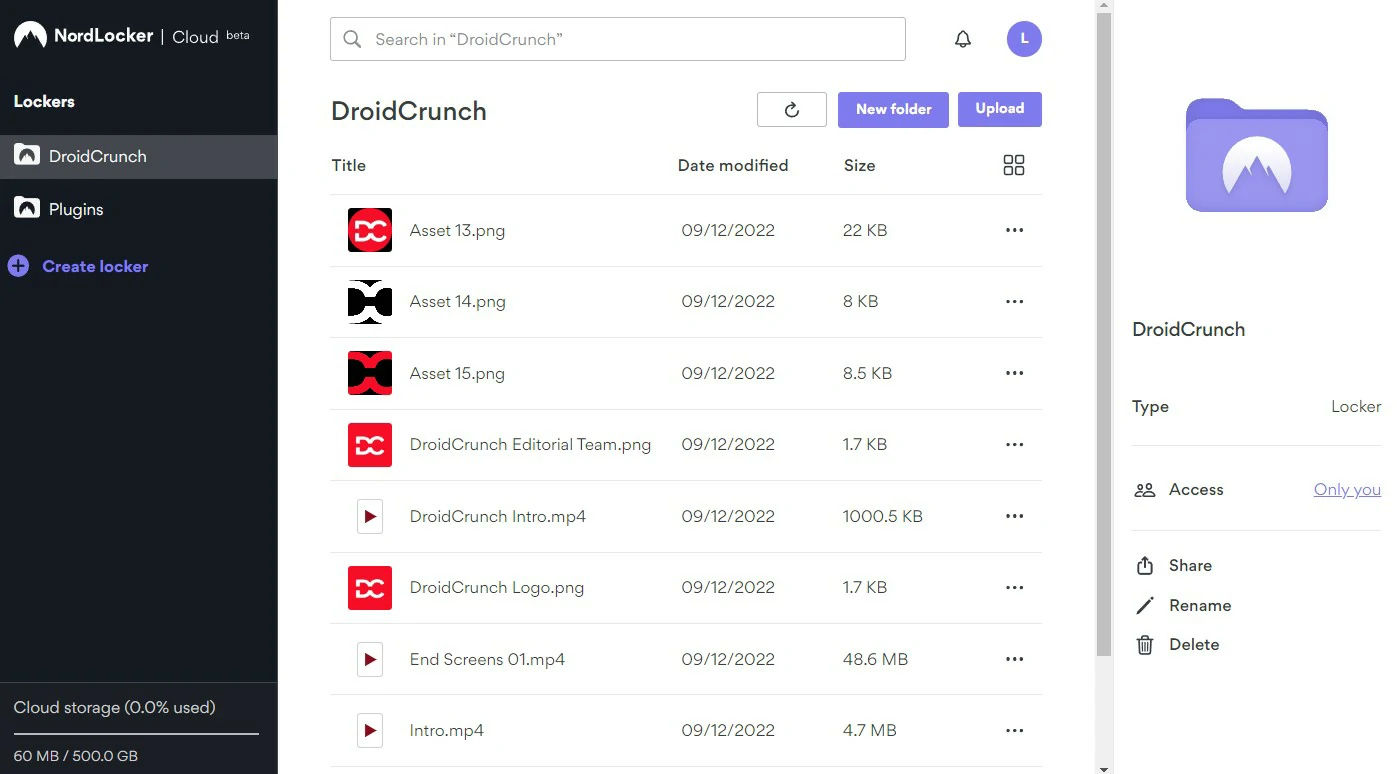Click the '60 MB / 500.0 GB' text

coord(75,755)
